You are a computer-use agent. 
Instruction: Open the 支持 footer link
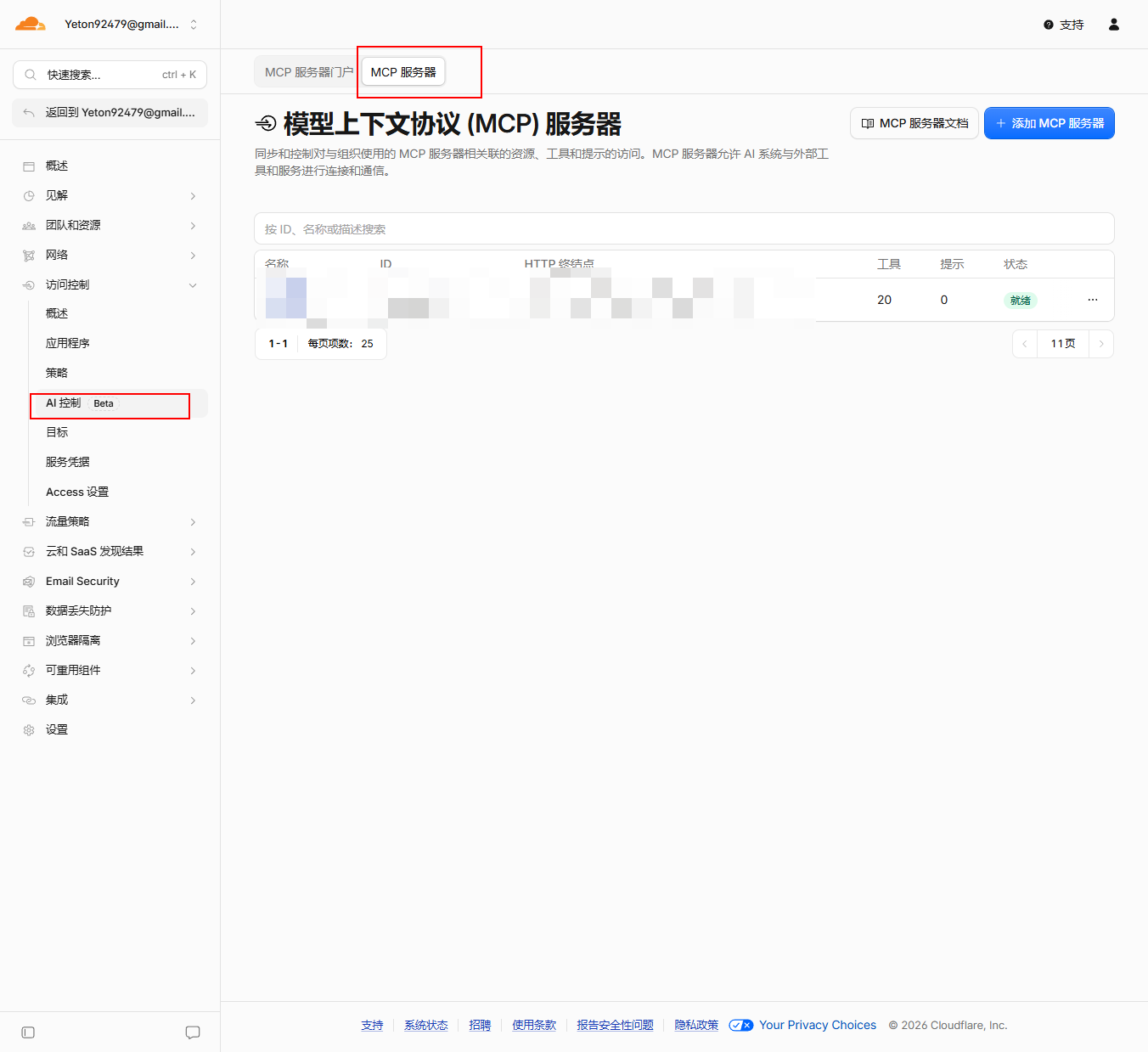tap(372, 1026)
